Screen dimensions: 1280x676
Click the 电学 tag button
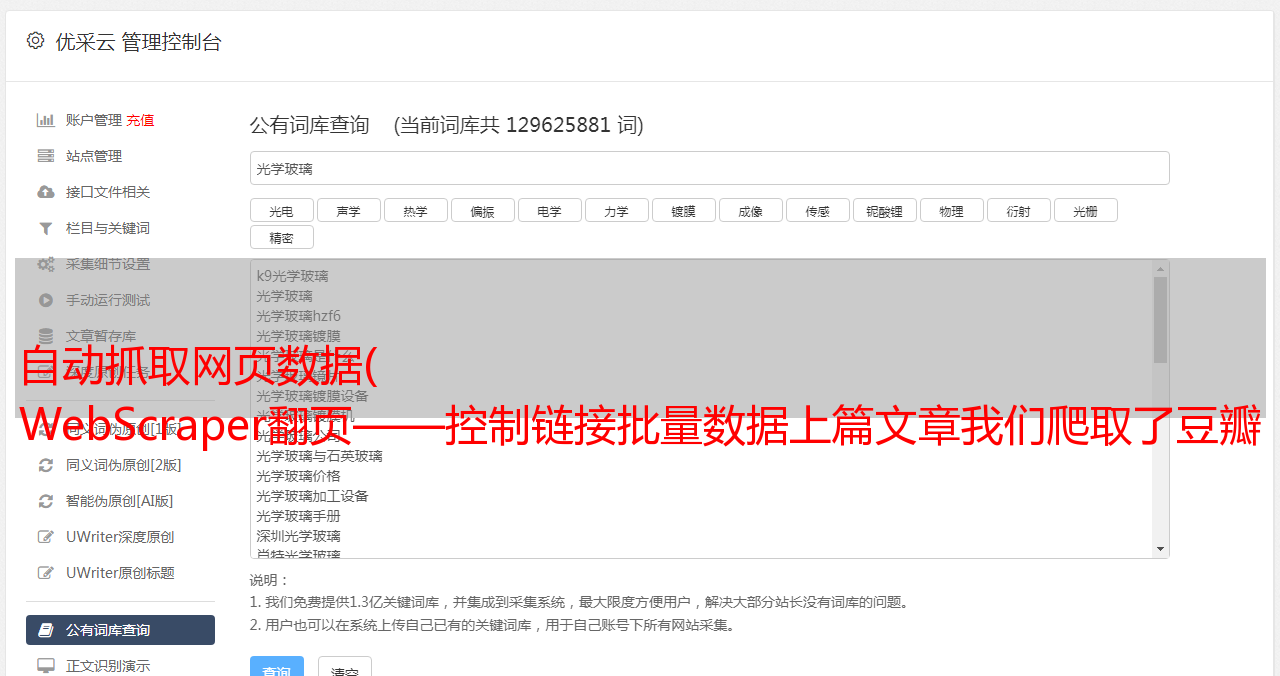click(549, 210)
